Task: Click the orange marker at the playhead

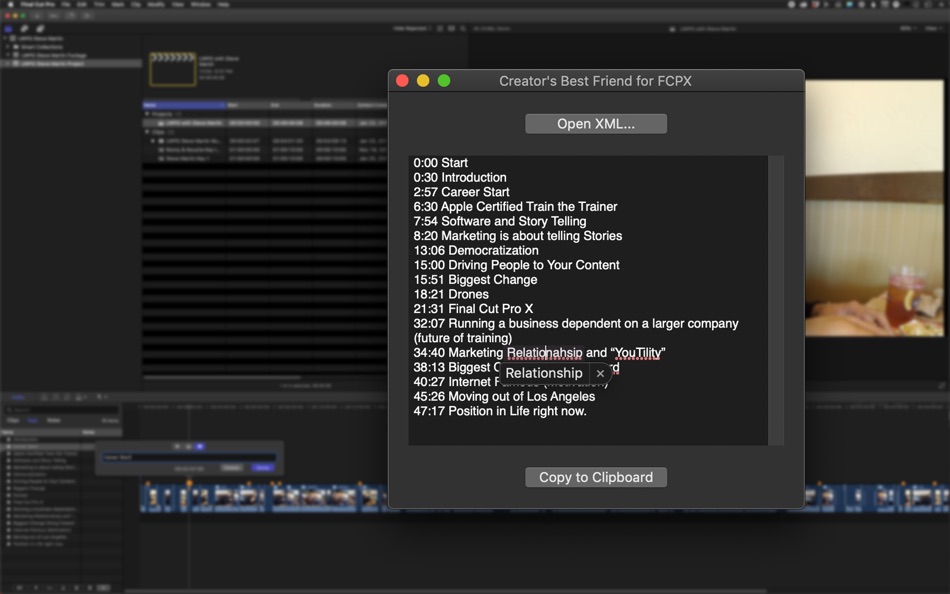Action: click(189, 483)
